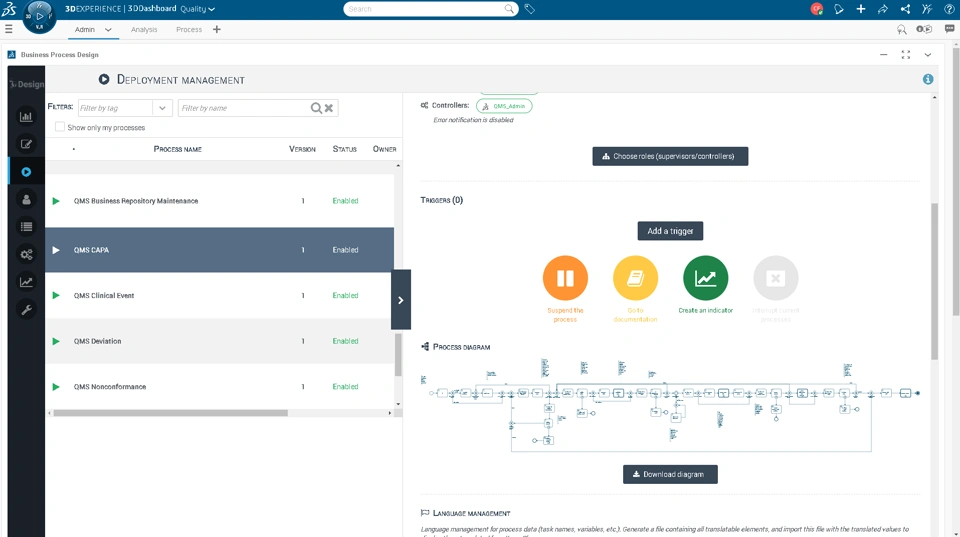Open the bar chart sidebar icon
960x537 pixels.
26,116
